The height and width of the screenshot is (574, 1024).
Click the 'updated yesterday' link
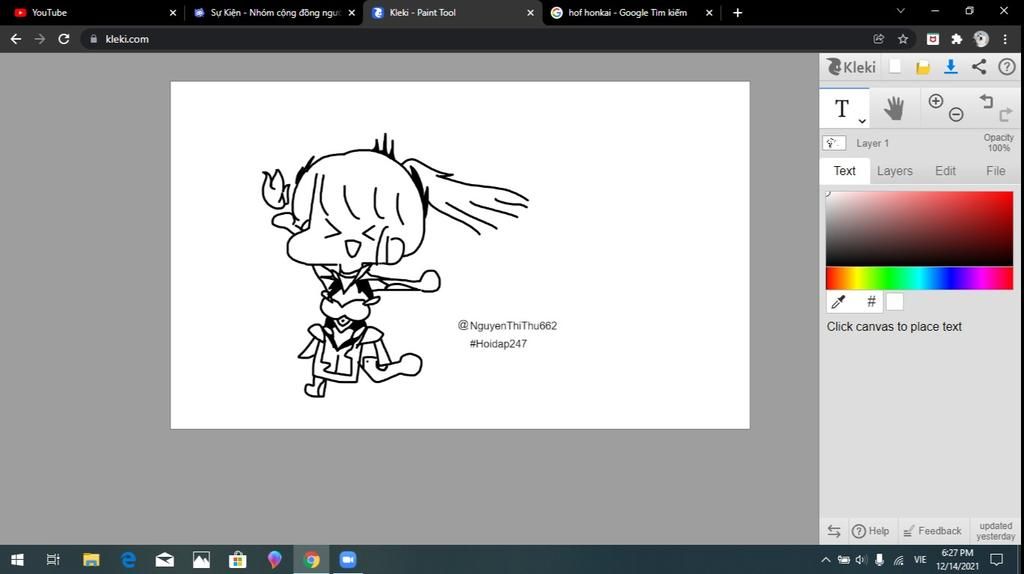pyautogui.click(x=996, y=531)
